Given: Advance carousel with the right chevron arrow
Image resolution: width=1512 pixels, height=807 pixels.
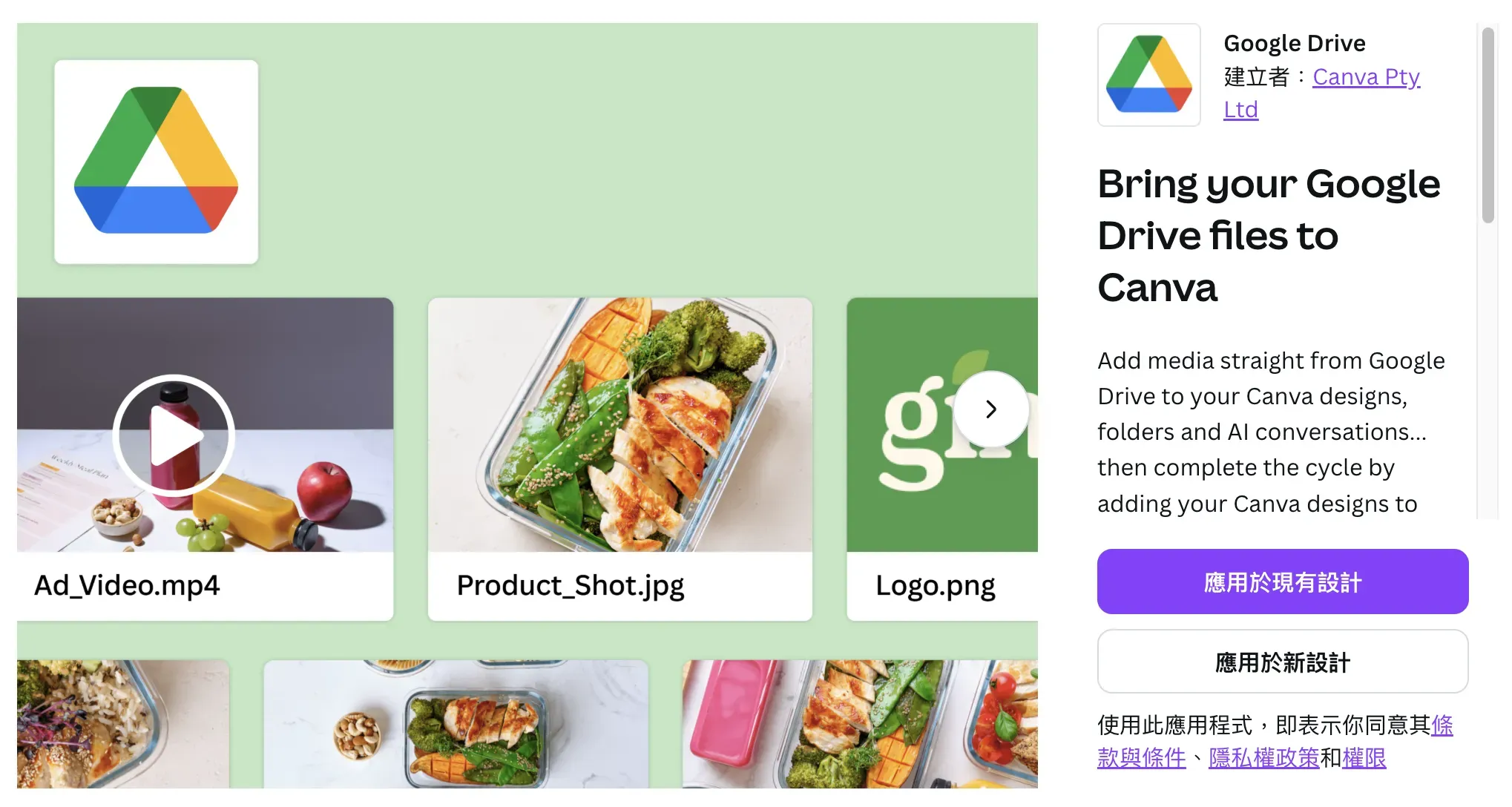Looking at the screenshot, I should 991,409.
